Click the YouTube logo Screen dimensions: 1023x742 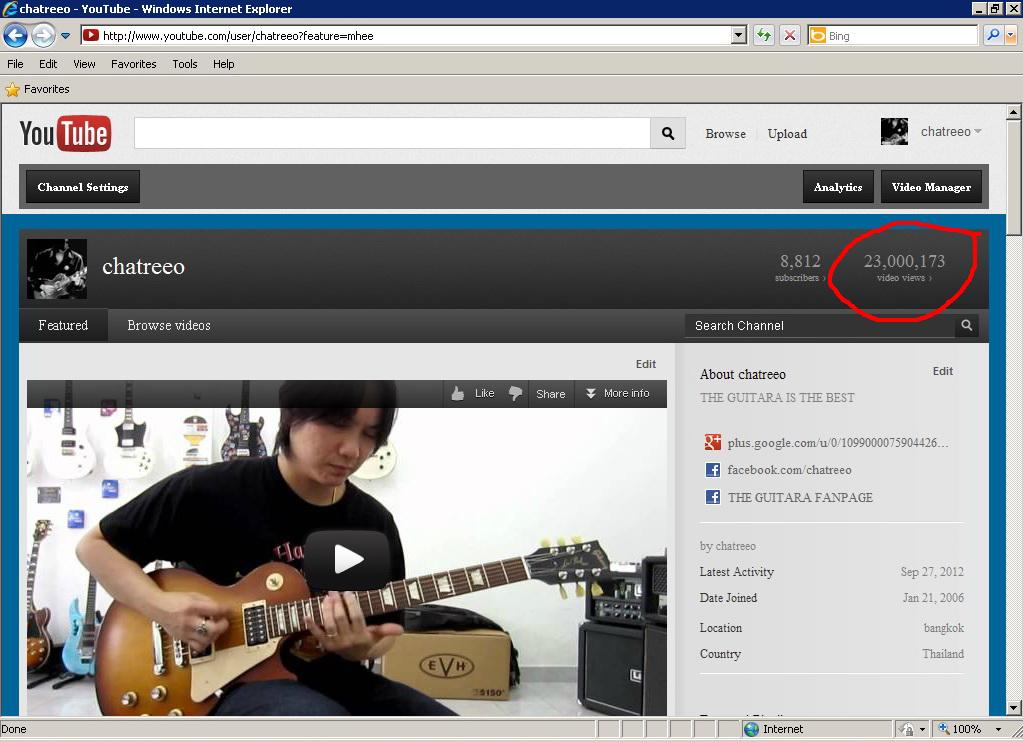click(x=65, y=133)
